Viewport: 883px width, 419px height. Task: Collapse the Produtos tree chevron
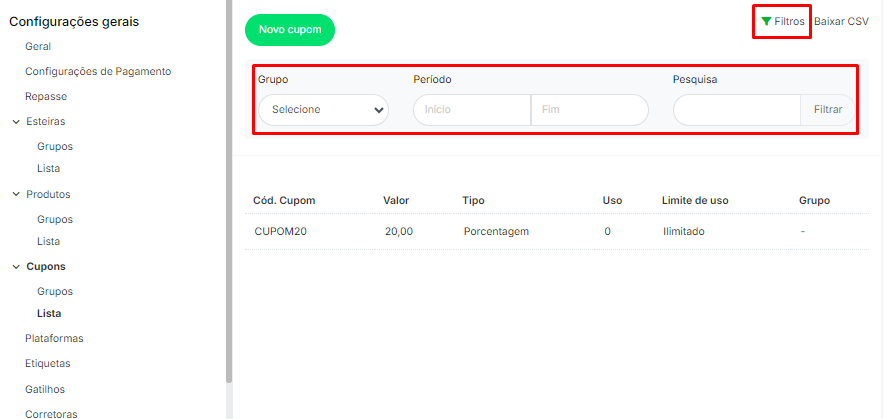[x=16, y=194]
